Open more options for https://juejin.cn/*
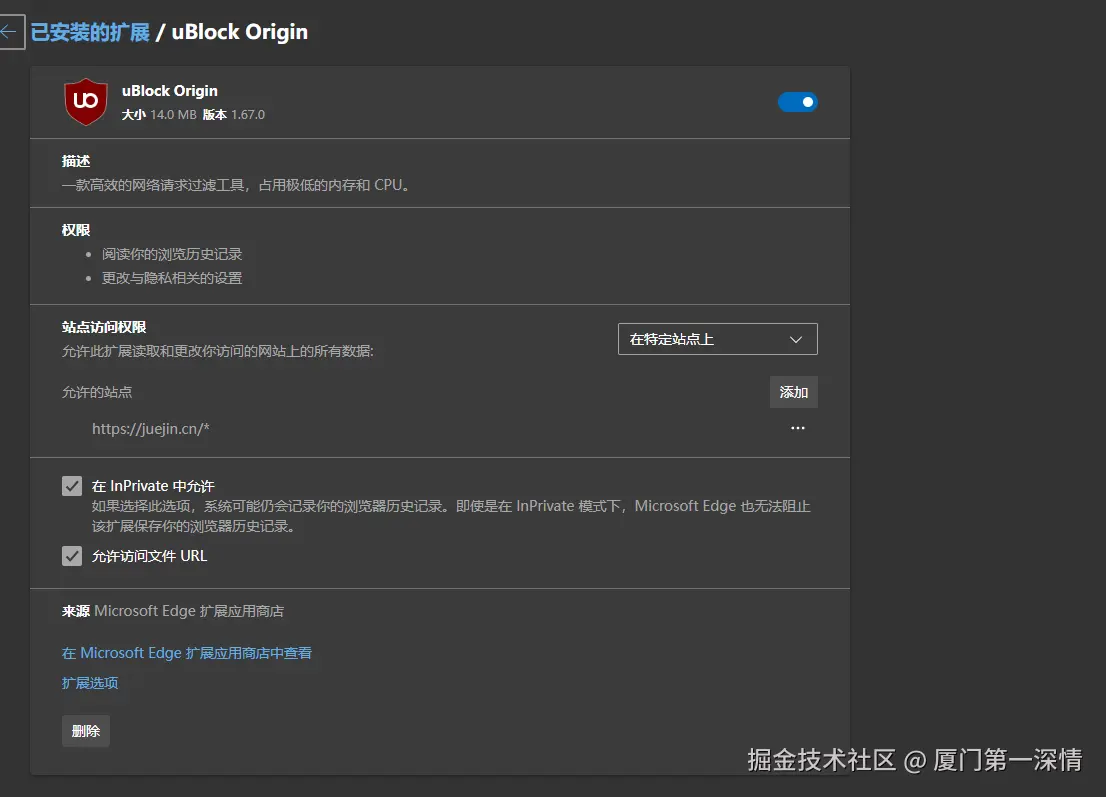Screen dimensions: 1106x797 coord(798,428)
